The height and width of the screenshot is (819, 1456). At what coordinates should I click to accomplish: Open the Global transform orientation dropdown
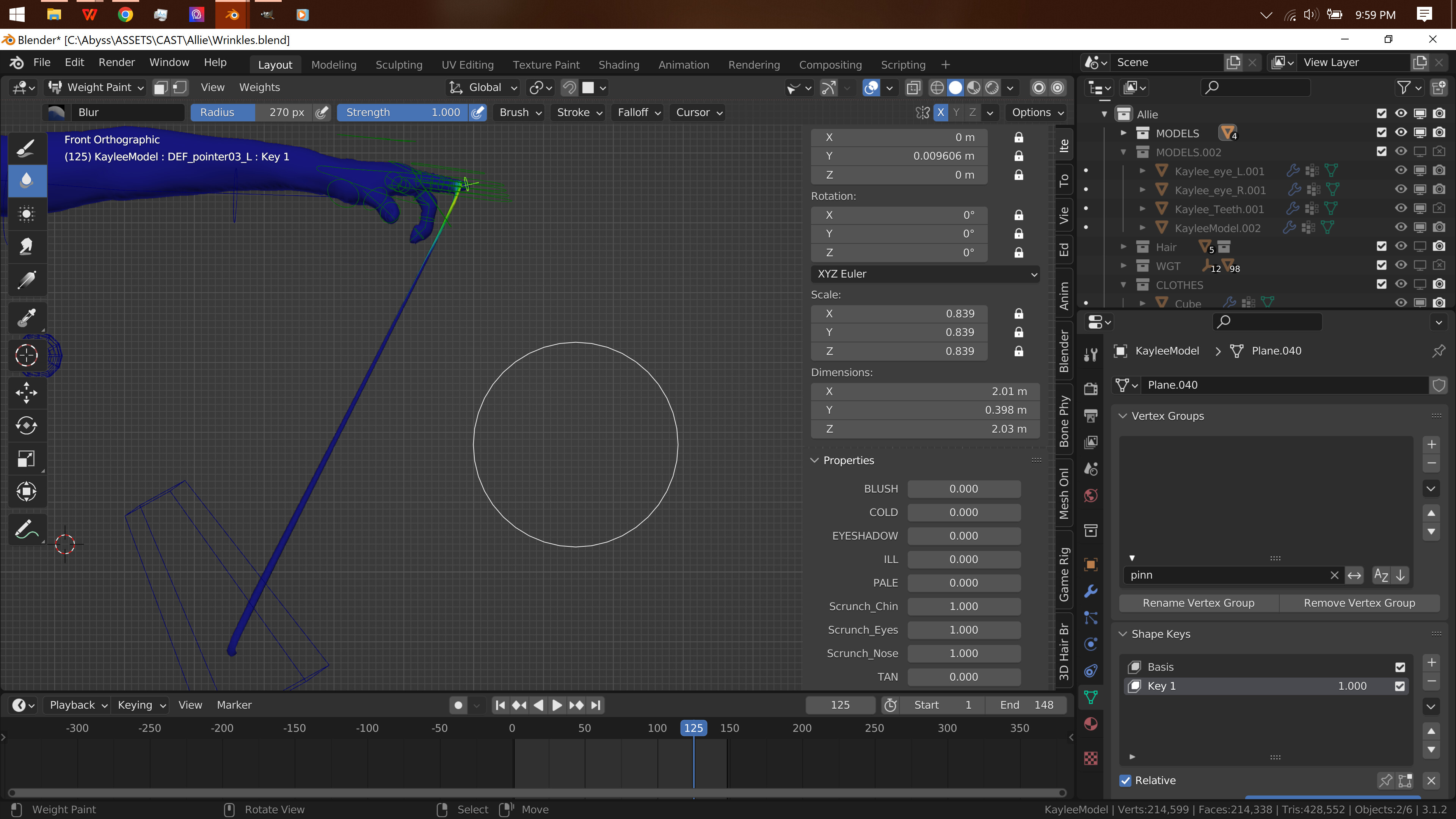(x=483, y=88)
